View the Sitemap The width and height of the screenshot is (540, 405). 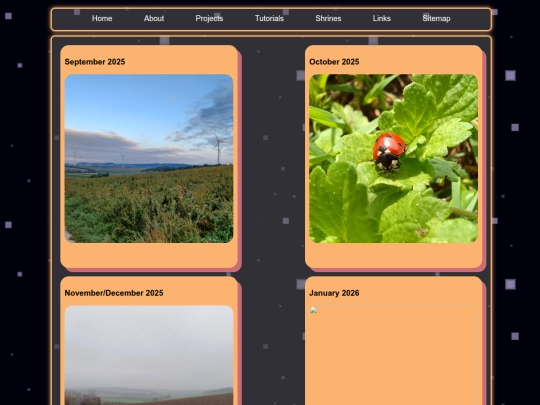pos(436,19)
